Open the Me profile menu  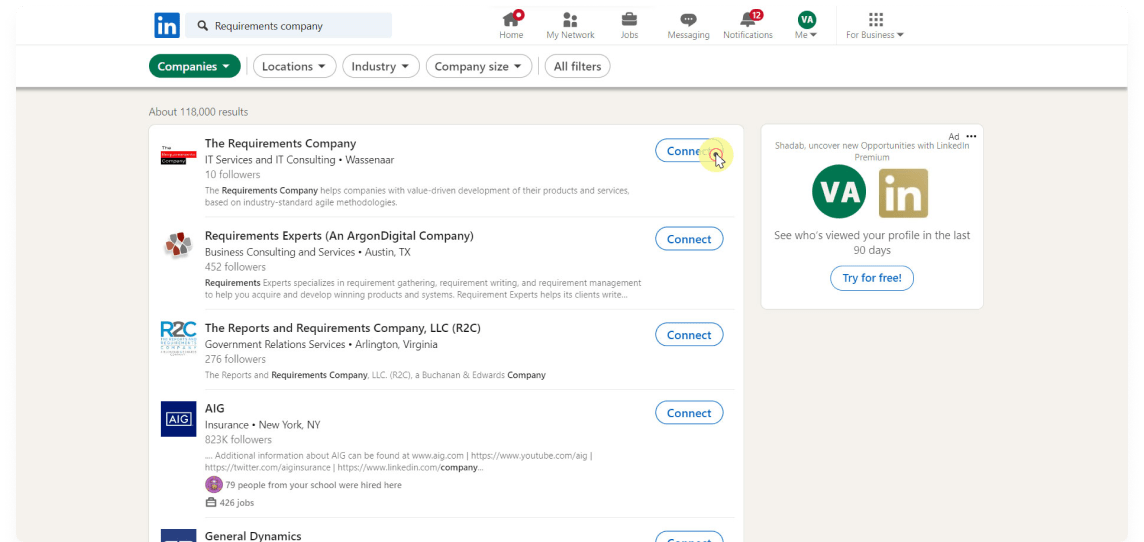point(806,26)
